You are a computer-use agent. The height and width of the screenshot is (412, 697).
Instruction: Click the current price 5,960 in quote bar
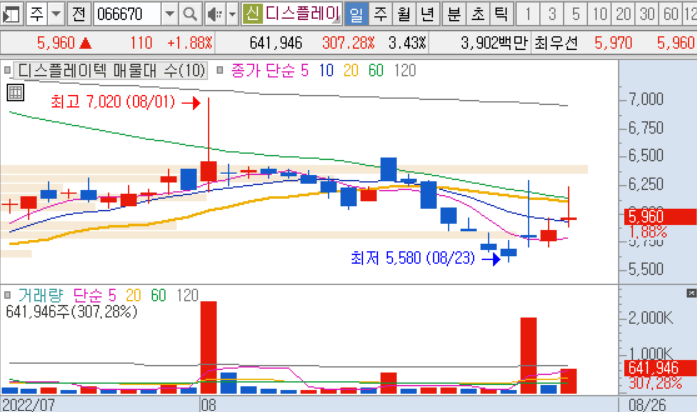click(x=56, y=43)
